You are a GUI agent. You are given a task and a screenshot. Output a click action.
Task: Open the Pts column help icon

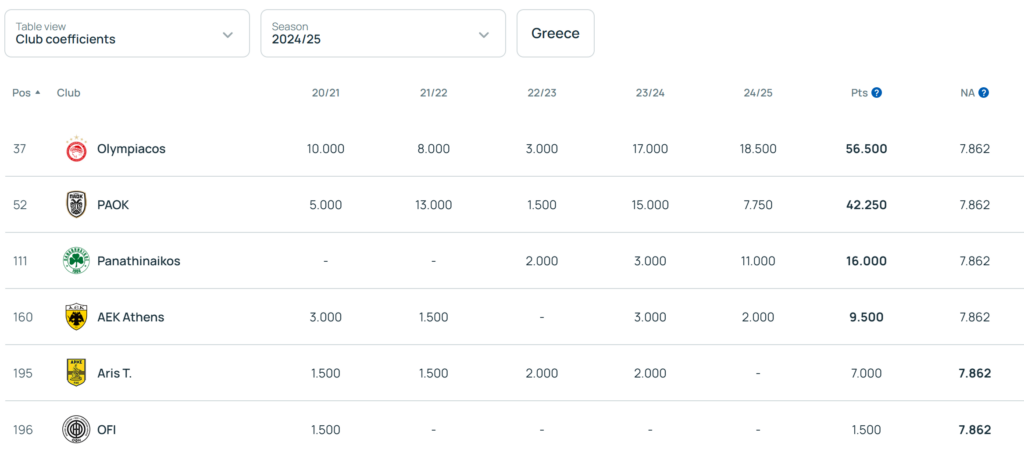(x=877, y=93)
